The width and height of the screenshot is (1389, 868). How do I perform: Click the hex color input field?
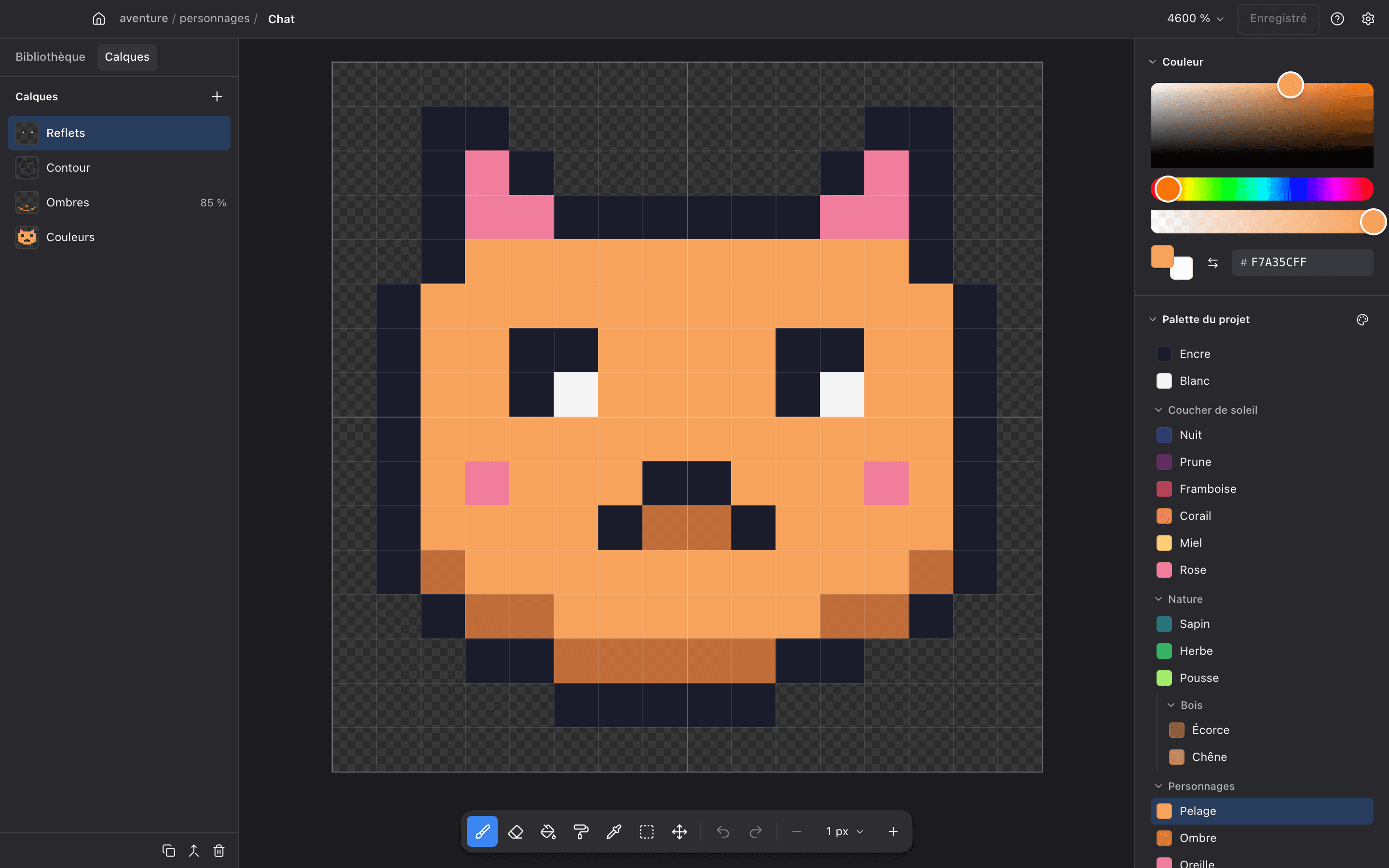click(x=1302, y=262)
